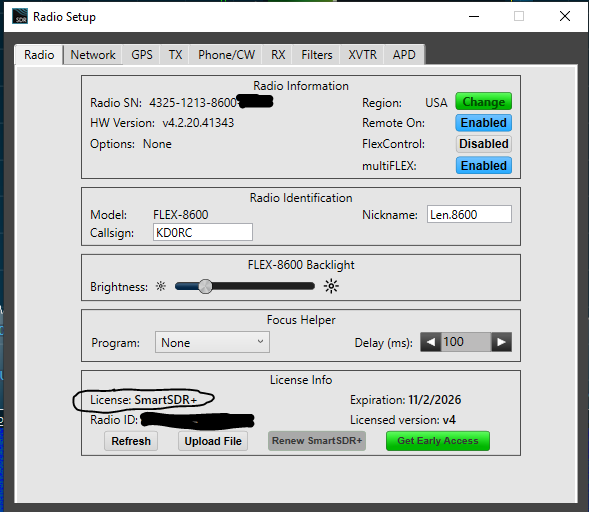Click the Brightness slider thumb
Screen dimensions: 589x512
(x=205, y=287)
